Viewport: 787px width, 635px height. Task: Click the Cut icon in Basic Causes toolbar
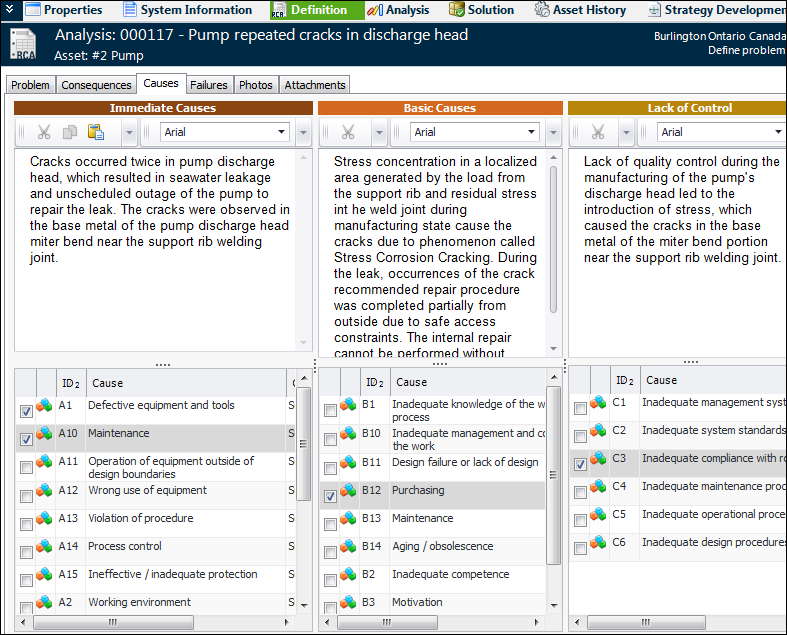[x=347, y=132]
